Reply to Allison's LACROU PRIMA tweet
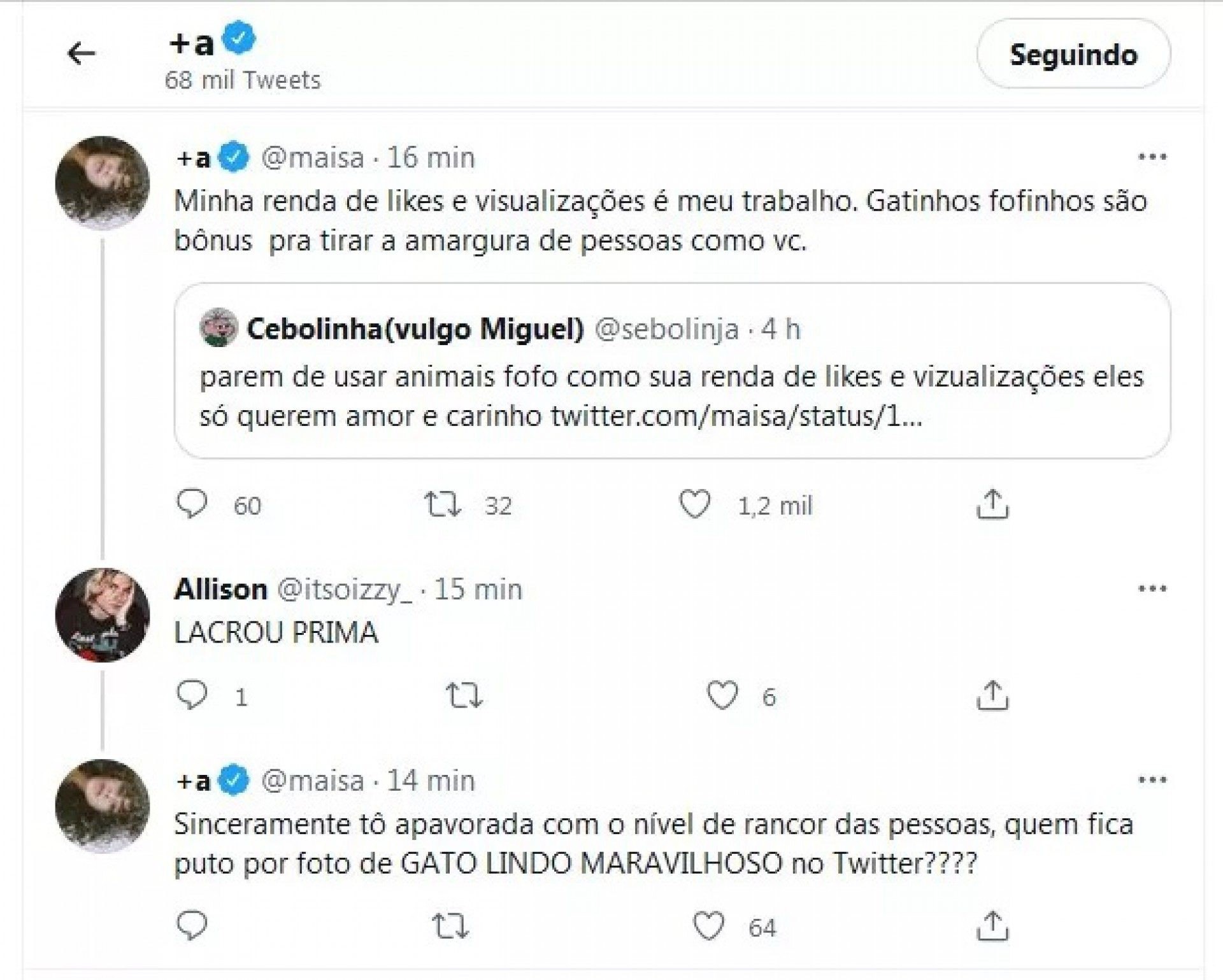 (x=192, y=695)
